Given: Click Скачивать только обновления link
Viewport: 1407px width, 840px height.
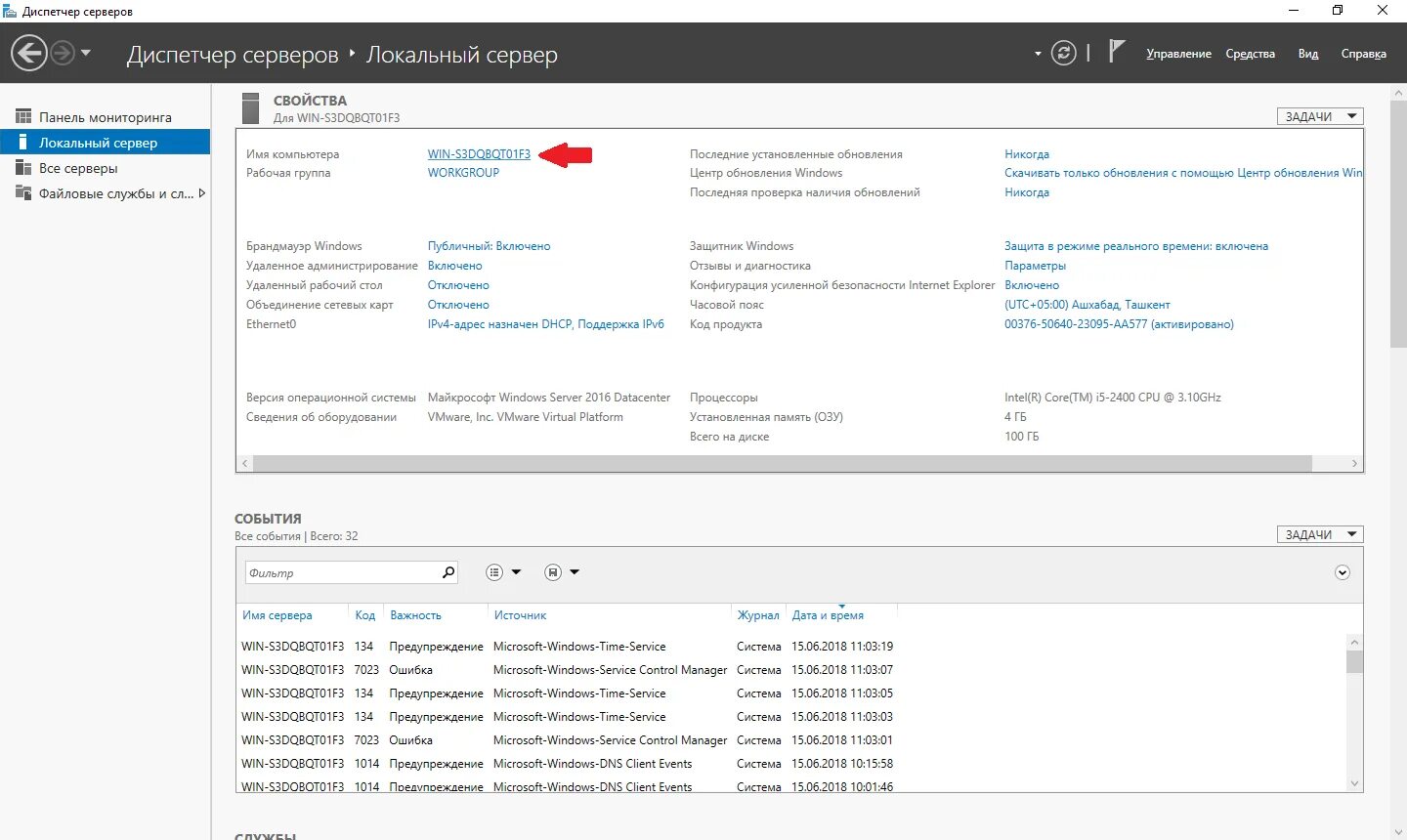Looking at the screenshot, I should tap(1183, 173).
